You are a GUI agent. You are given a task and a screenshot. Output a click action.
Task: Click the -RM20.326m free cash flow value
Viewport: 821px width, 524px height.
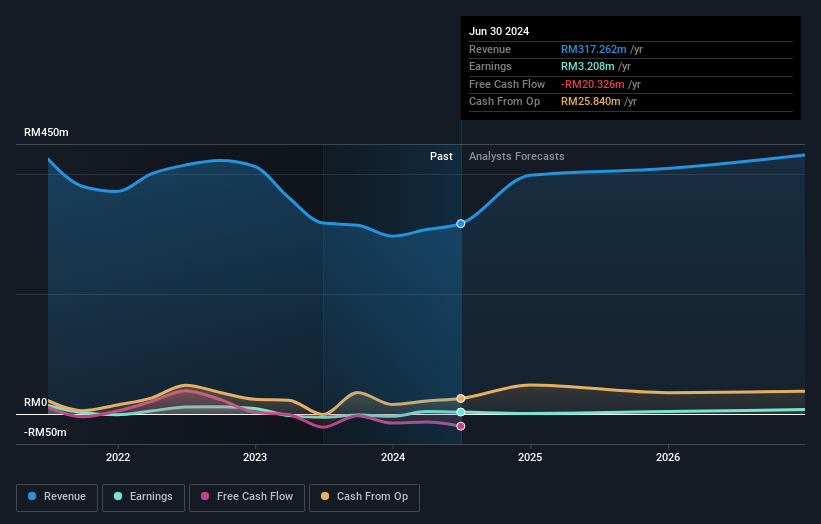click(x=593, y=84)
